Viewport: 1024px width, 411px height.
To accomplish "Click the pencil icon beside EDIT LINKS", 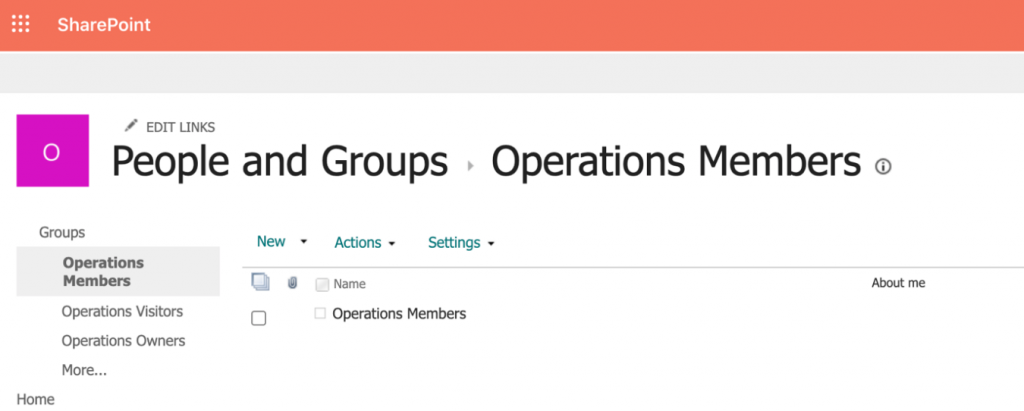I will tap(131, 125).
